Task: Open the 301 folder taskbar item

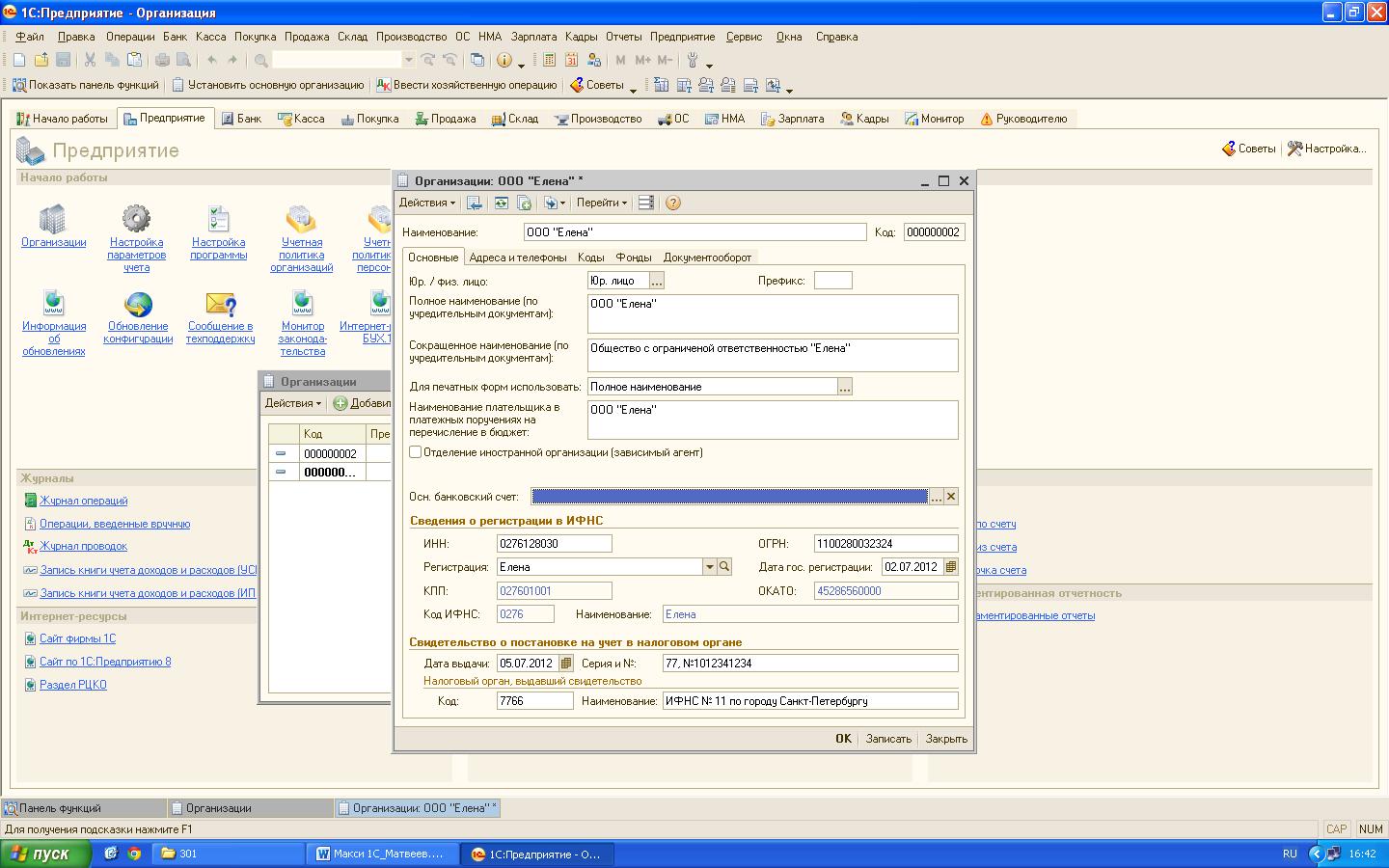Action: [x=230, y=854]
